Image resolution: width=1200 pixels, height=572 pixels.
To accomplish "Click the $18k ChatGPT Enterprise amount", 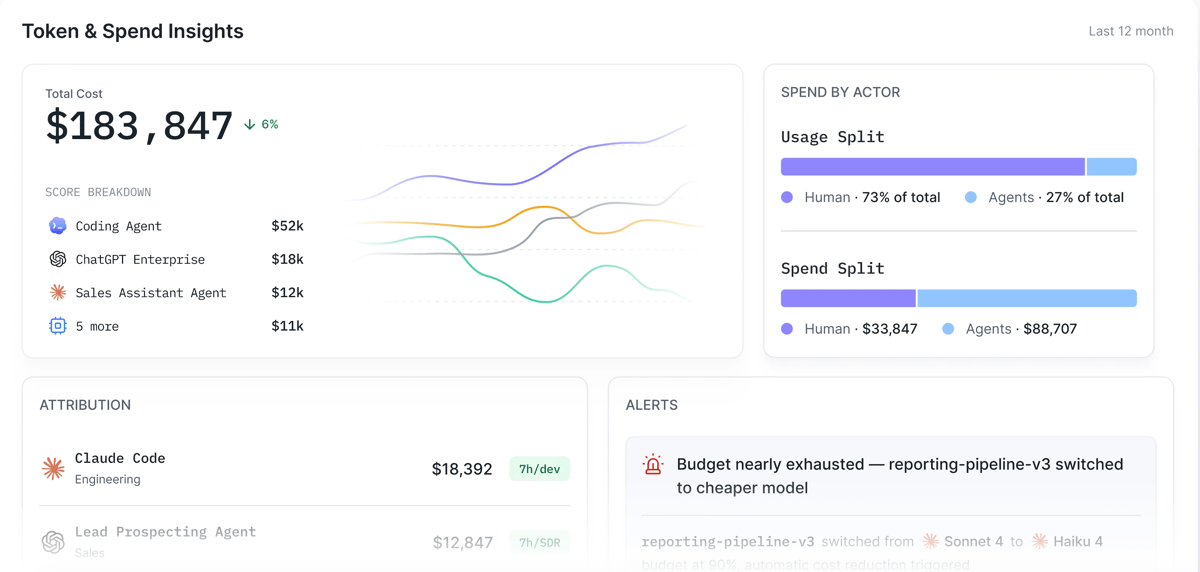I will point(287,259).
